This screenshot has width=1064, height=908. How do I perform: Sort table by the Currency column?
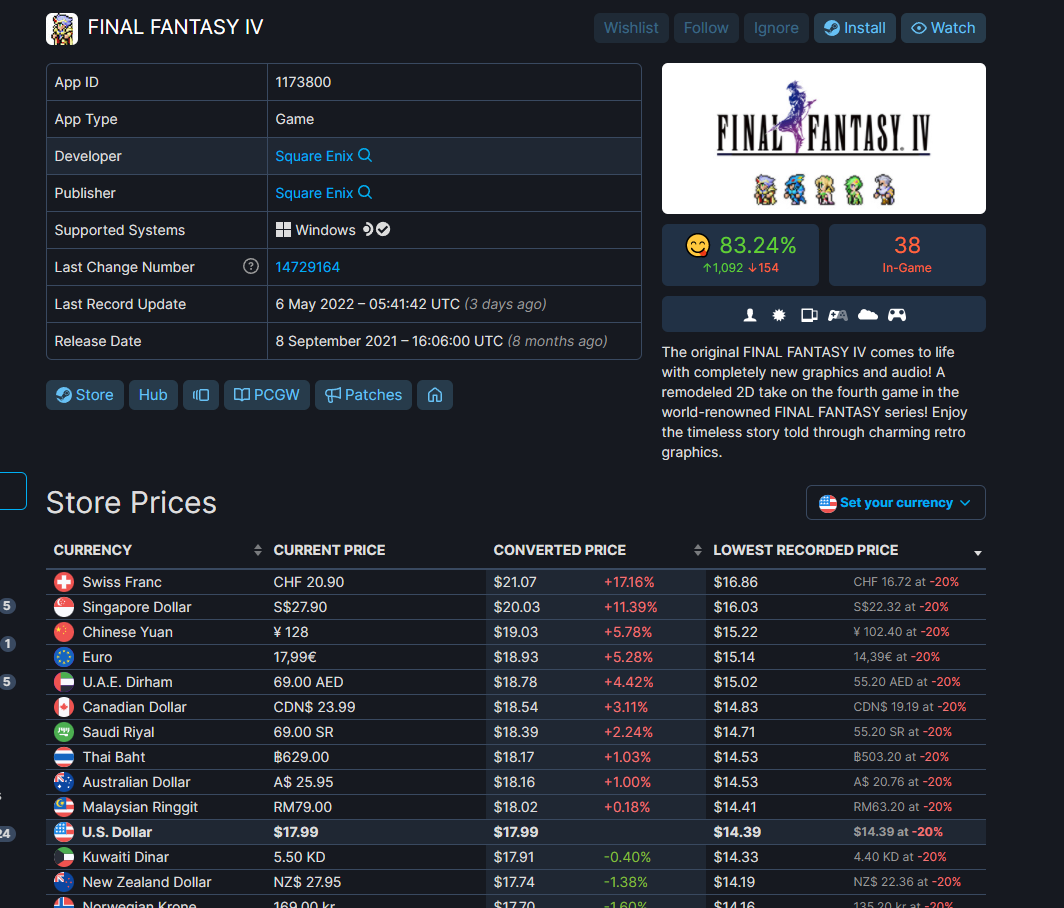tap(157, 550)
